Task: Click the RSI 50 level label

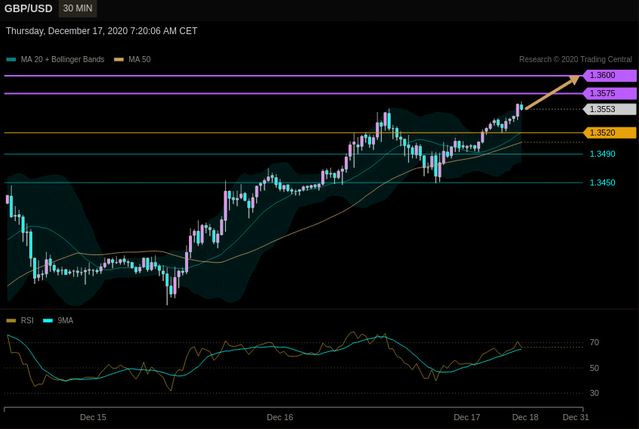Action: 594,368
